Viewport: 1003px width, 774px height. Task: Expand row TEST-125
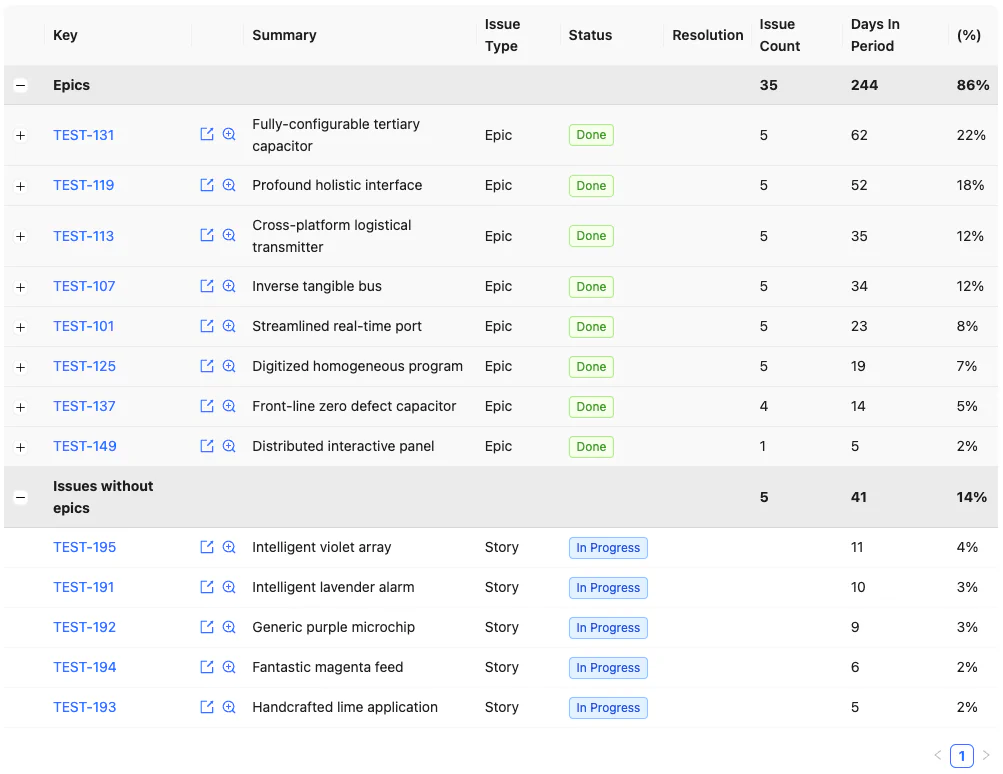click(20, 367)
